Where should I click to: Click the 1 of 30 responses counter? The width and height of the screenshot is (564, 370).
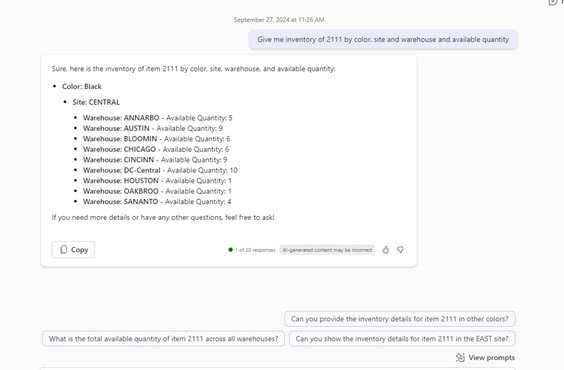pyautogui.click(x=255, y=250)
